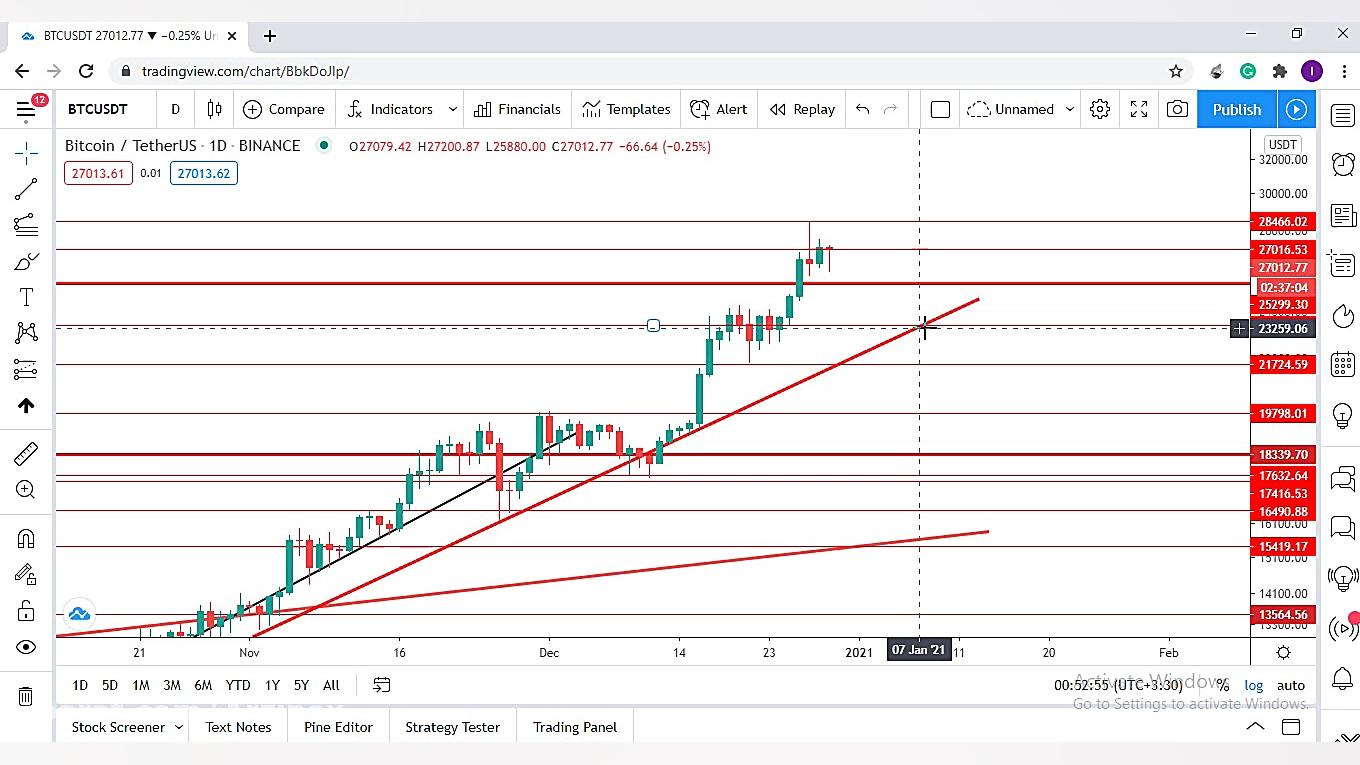The height and width of the screenshot is (765, 1360).
Task: Open the Pine Editor tab
Action: 338,727
